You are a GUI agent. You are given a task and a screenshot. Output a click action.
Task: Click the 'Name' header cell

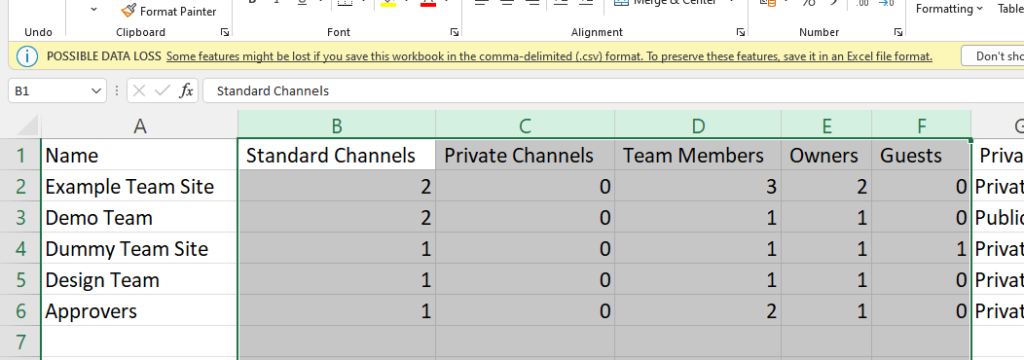tap(140, 155)
